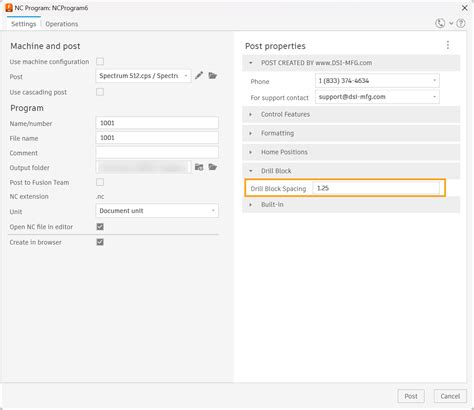
Task: Enable Use machine configuration checkbox
Action: (x=100, y=61)
